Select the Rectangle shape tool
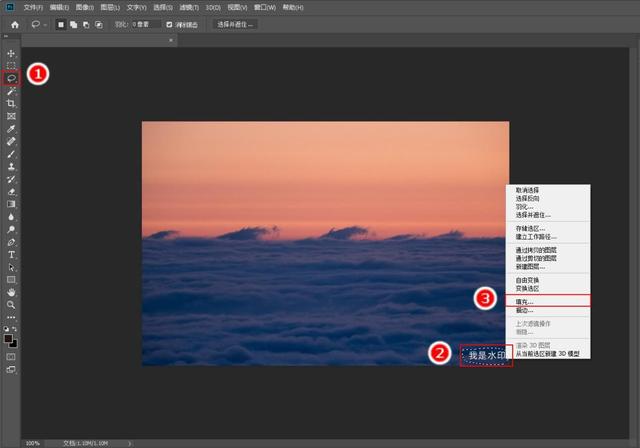 click(x=11, y=280)
